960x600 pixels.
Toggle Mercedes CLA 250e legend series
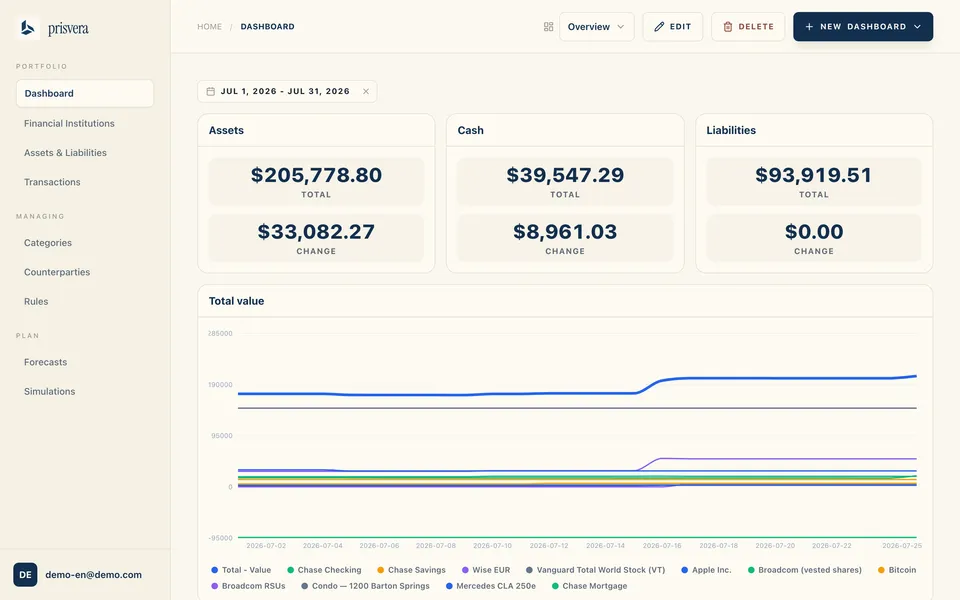(490, 586)
